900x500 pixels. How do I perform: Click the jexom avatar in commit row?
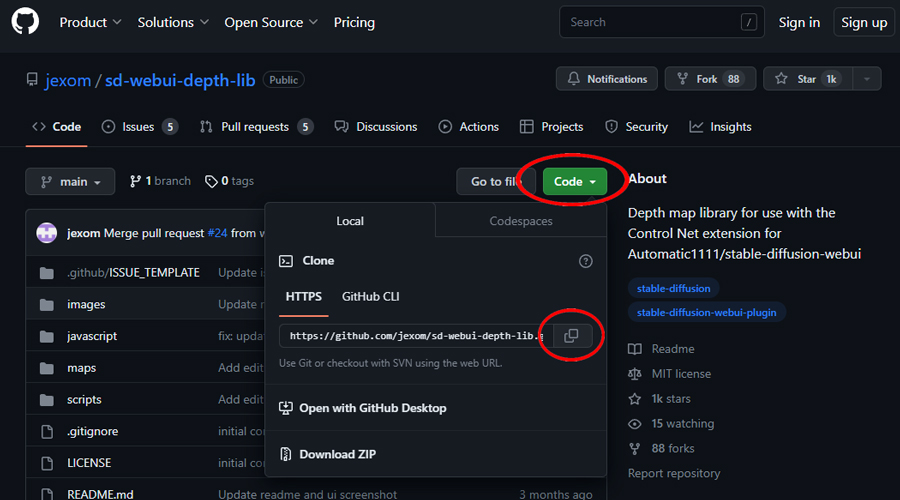46,233
